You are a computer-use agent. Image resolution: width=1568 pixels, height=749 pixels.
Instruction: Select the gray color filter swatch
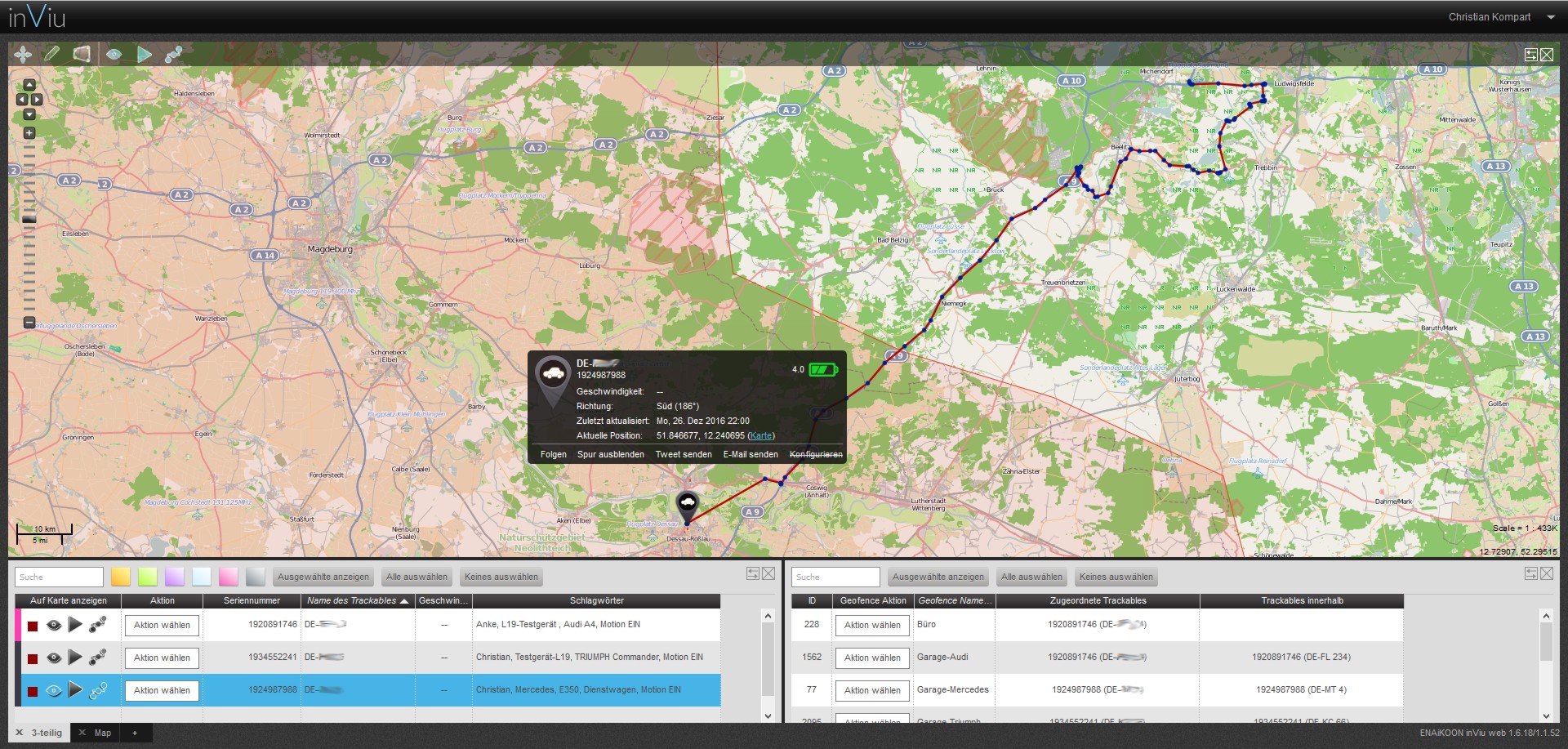[256, 577]
